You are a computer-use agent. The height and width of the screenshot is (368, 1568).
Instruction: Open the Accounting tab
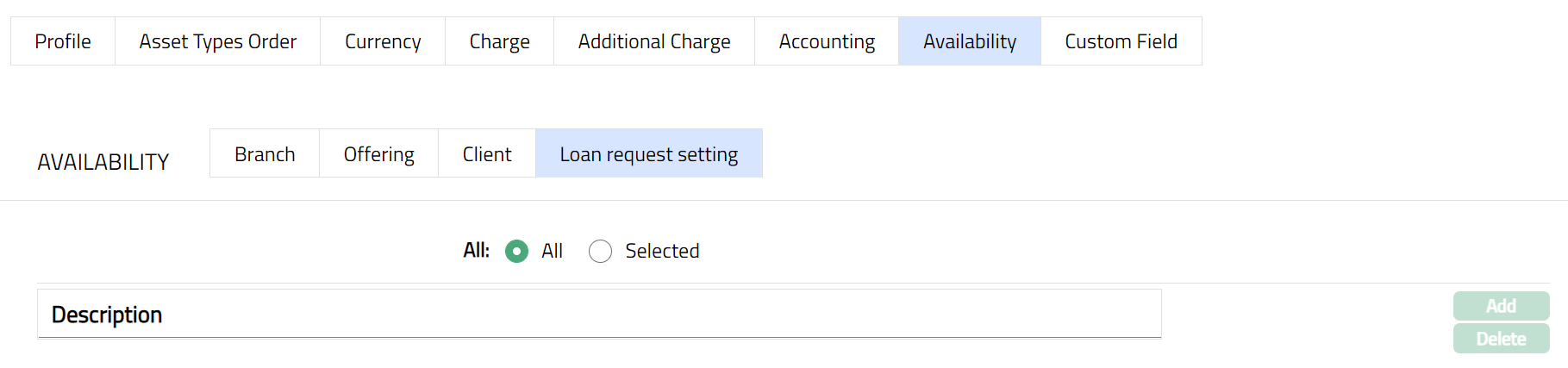pyautogui.click(x=826, y=41)
